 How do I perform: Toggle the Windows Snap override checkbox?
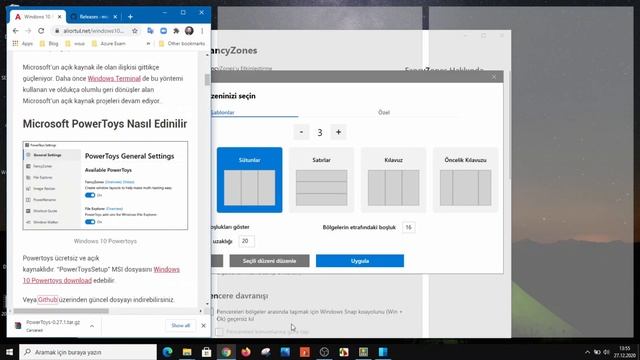(x=213, y=312)
